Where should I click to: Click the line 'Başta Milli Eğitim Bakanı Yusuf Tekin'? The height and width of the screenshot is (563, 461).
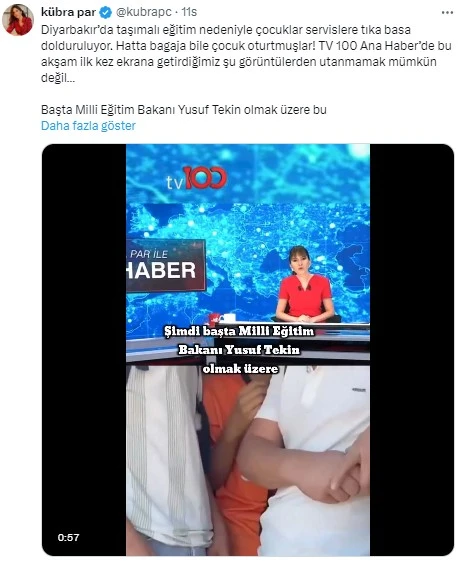click(184, 110)
